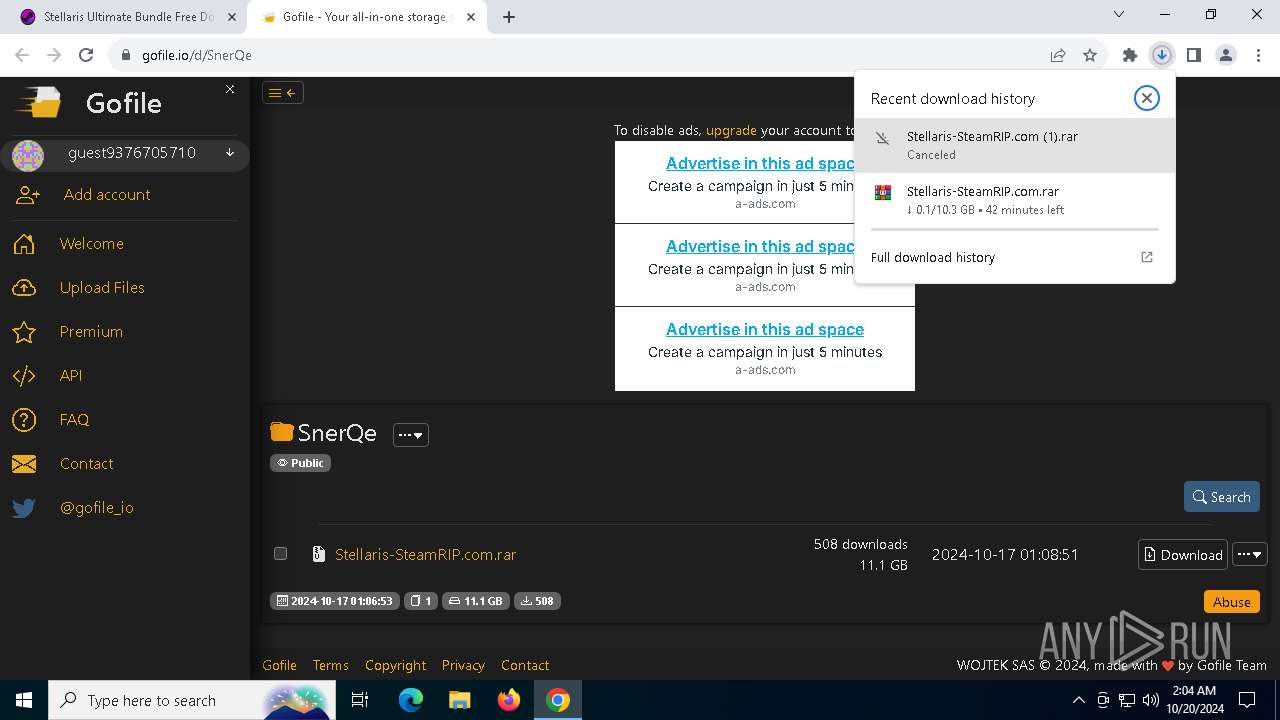Click the FAQ question mark icon
Screen dimensions: 1280x720
[24, 420]
